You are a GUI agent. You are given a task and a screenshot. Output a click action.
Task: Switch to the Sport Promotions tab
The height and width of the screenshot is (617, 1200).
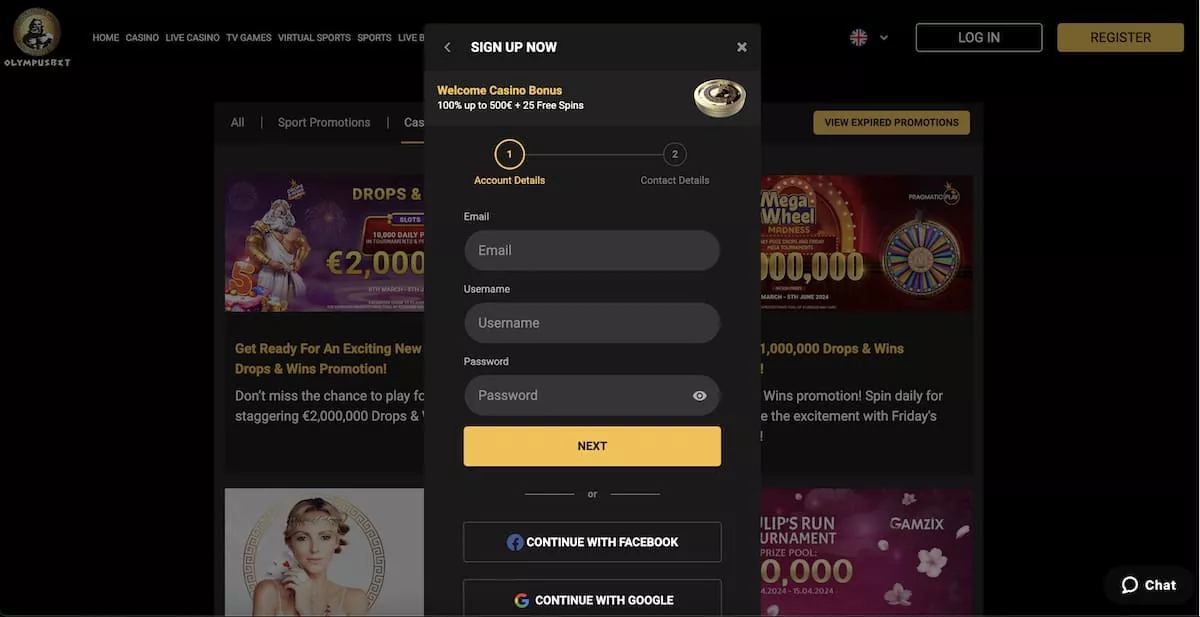click(x=324, y=122)
